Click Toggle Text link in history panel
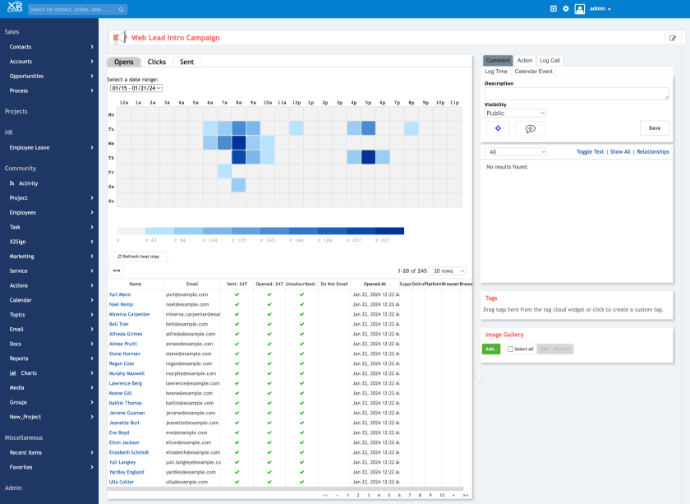This screenshot has width=690, height=504. 590,152
